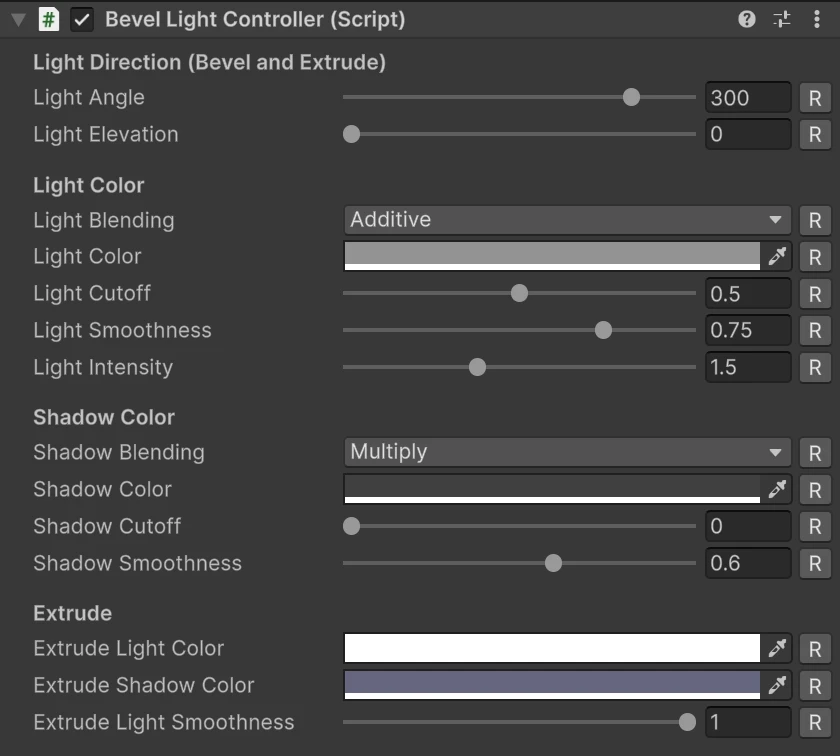840x756 pixels.
Task: Click the 'Shadow Smoothness' property label
Action: pos(138,563)
